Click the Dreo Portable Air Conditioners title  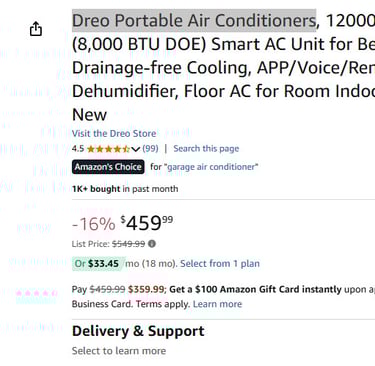194,21
